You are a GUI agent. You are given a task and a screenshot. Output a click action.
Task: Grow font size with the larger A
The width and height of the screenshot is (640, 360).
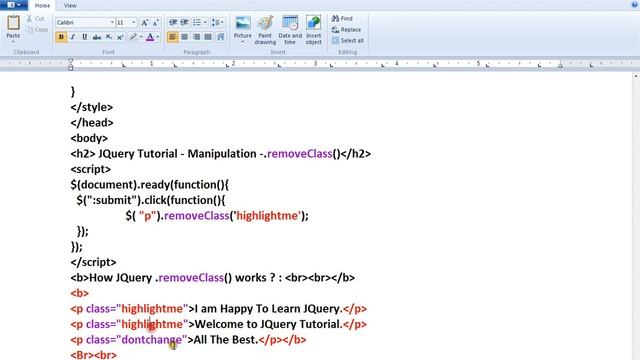[144, 22]
